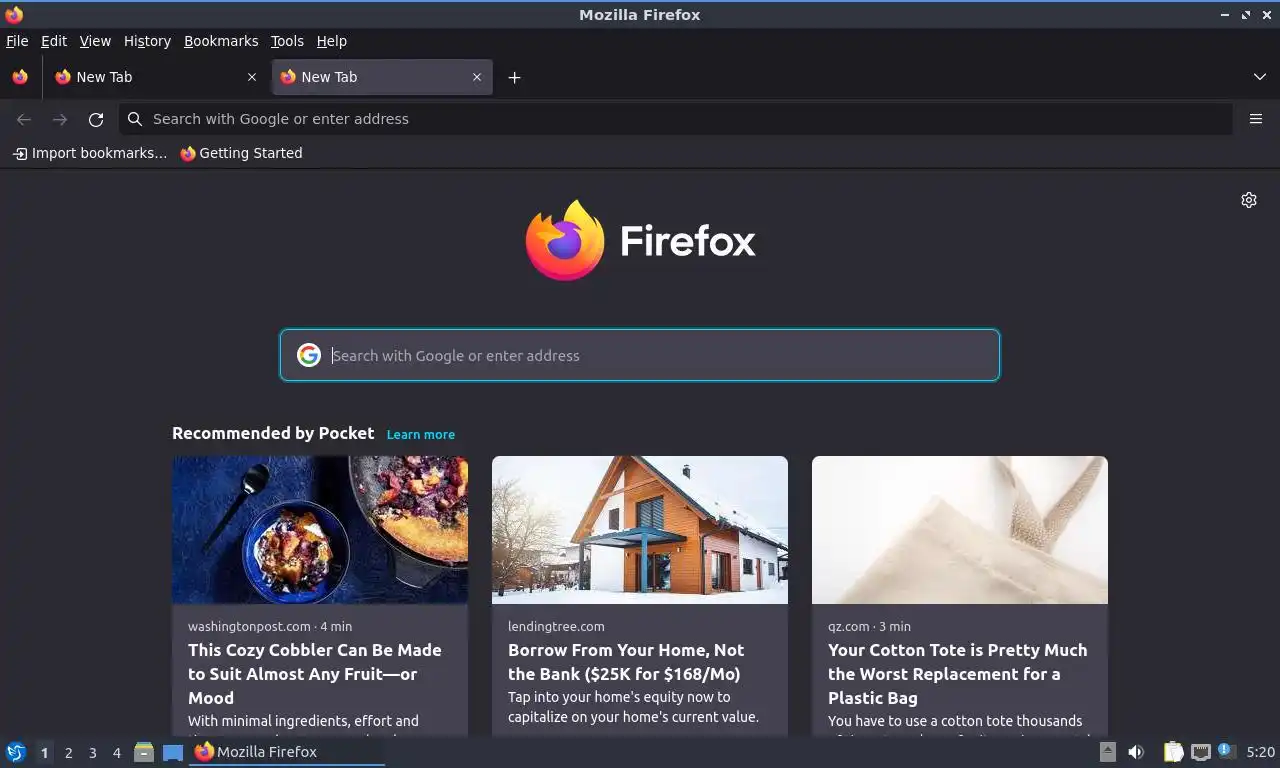Open the cobbler article thumbnail
The height and width of the screenshot is (768, 1280).
coord(320,530)
